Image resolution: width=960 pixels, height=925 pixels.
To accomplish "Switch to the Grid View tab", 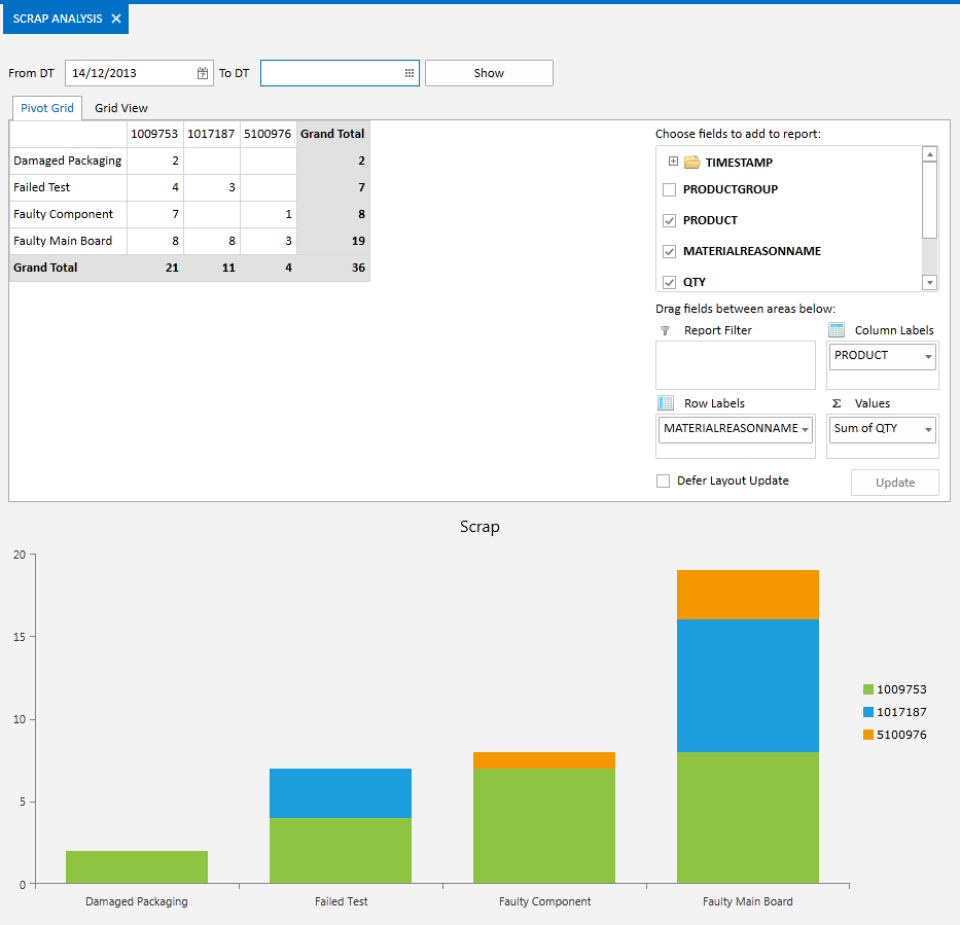I will point(121,107).
